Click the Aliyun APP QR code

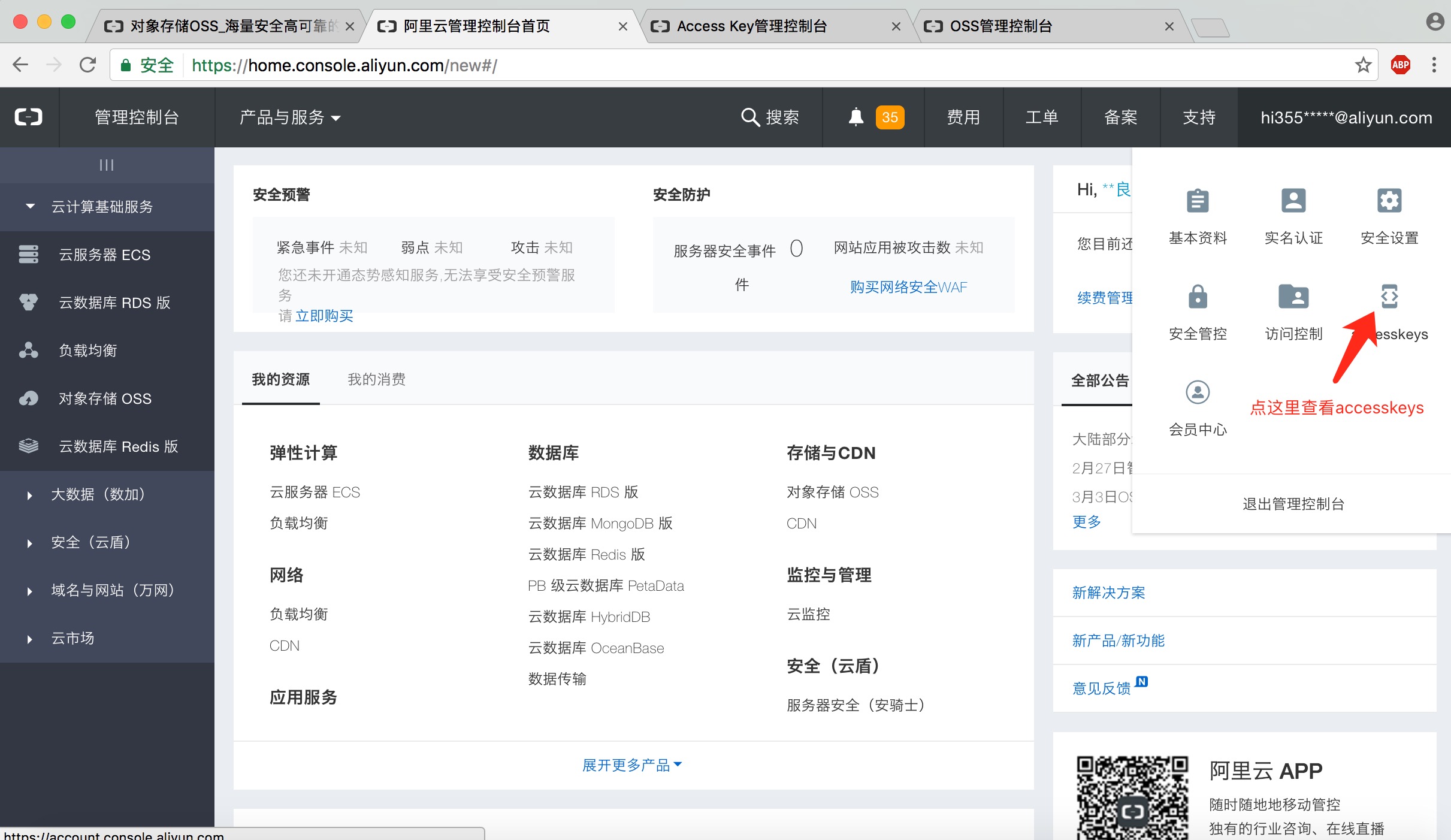click(x=1132, y=797)
